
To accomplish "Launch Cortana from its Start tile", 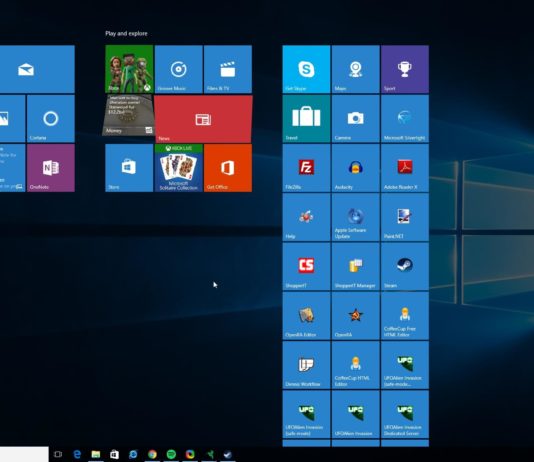I will (51, 118).
